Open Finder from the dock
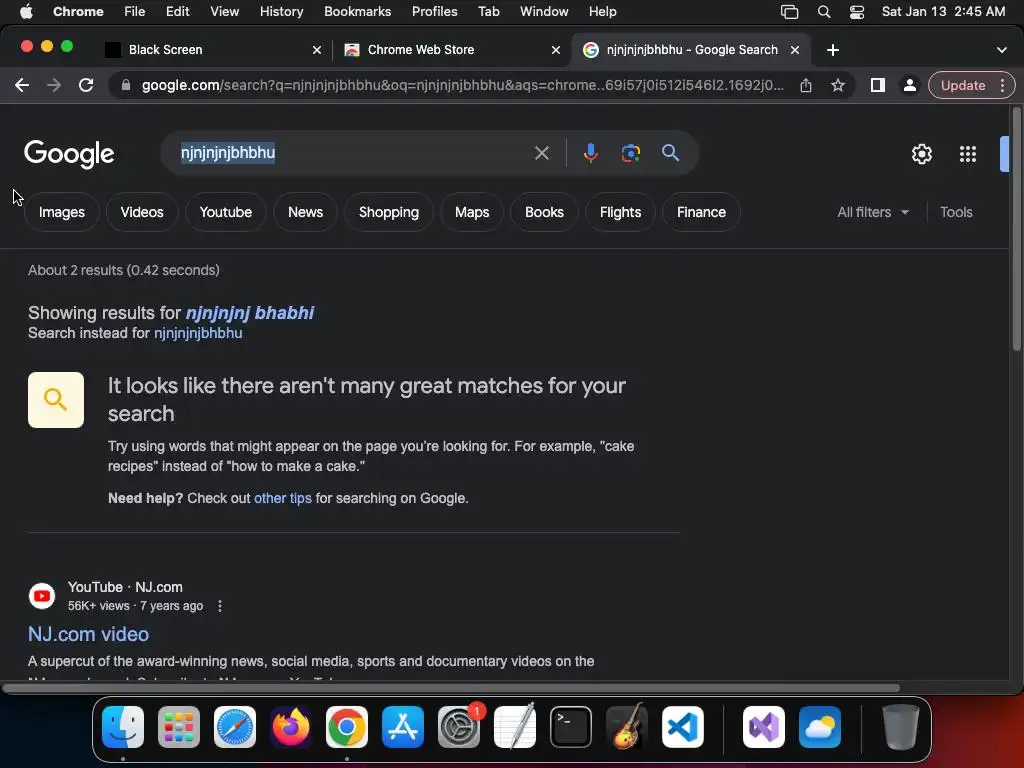Image resolution: width=1024 pixels, height=768 pixels. (123, 727)
